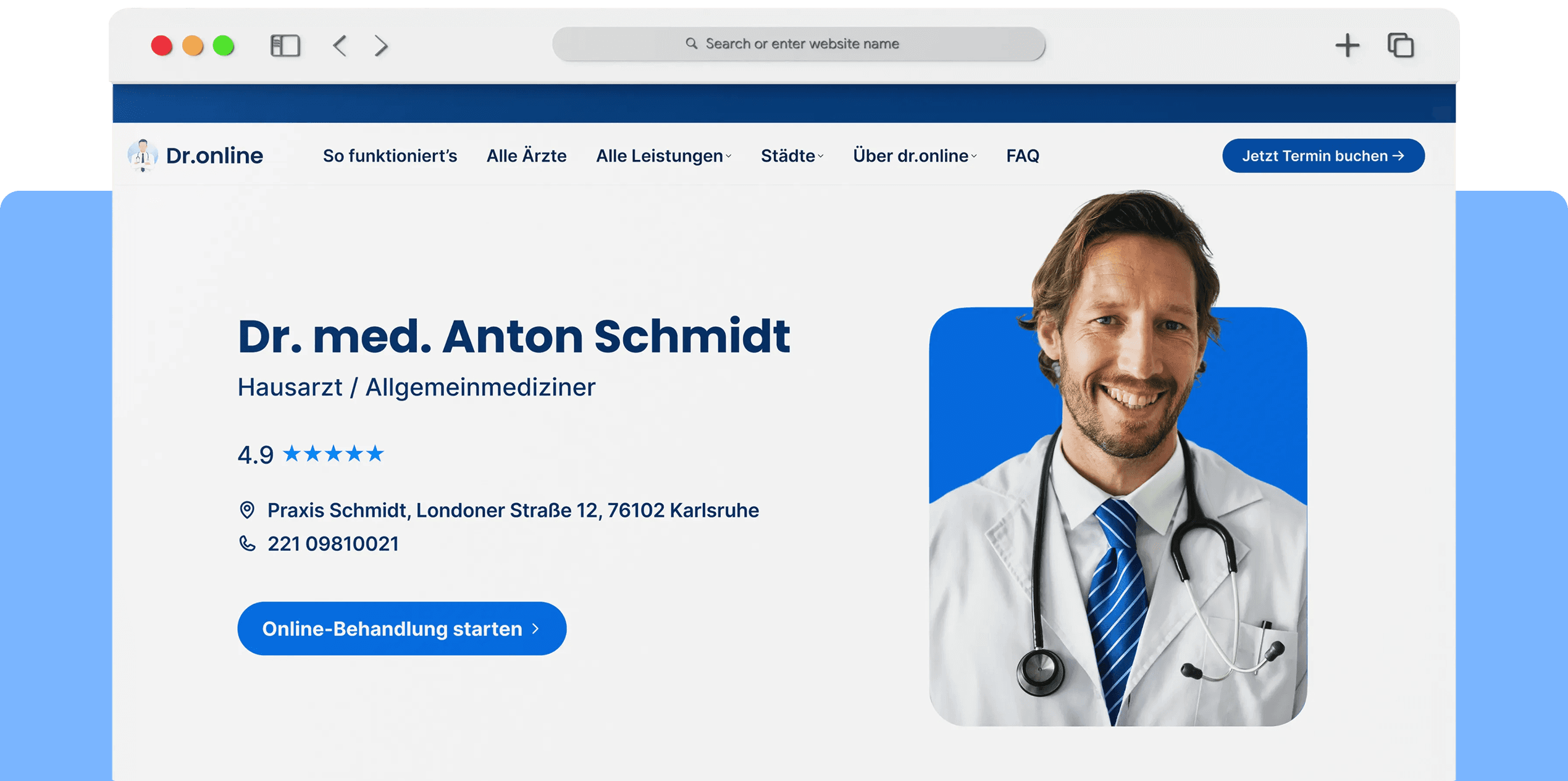The width and height of the screenshot is (1568, 781).
Task: Expand the Über dr.online dropdown
Action: (915, 156)
